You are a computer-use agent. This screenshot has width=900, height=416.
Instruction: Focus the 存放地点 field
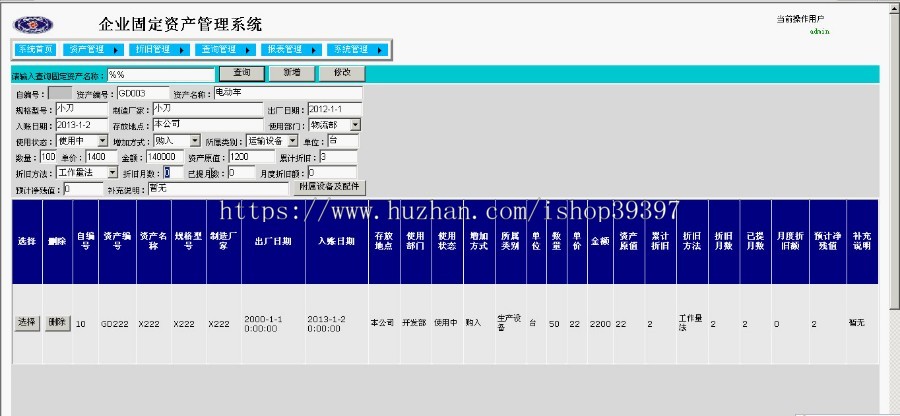click(208, 125)
